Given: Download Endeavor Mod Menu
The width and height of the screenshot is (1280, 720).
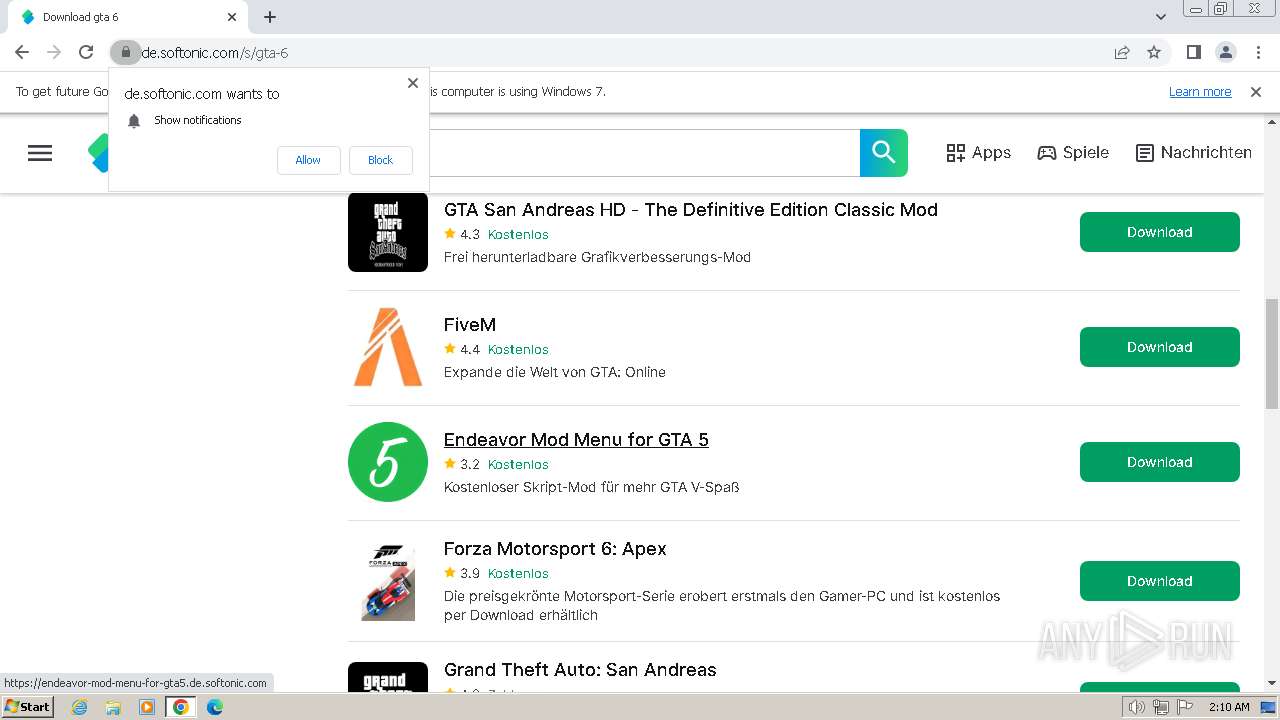Looking at the screenshot, I should [1160, 462].
